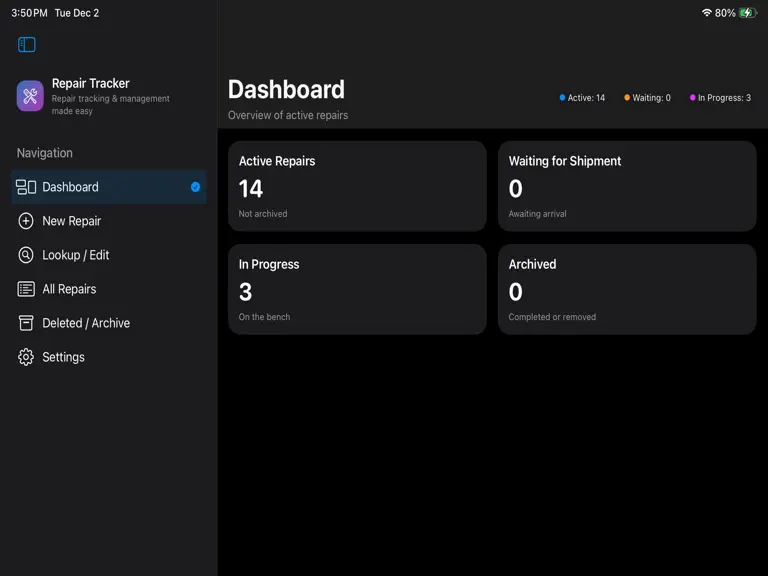Click the 'Completed or removed' caption

(552, 317)
